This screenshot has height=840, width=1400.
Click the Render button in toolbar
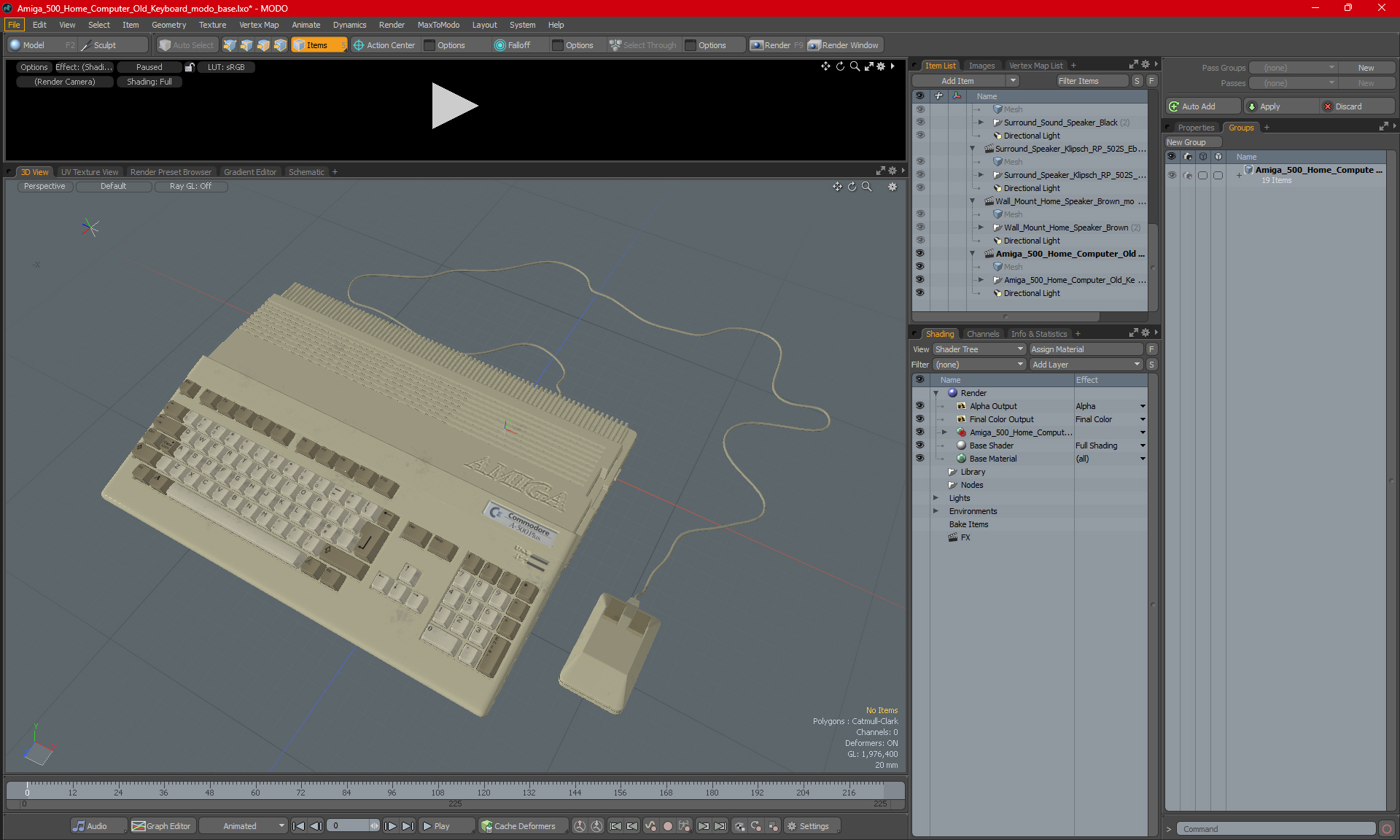point(778,44)
